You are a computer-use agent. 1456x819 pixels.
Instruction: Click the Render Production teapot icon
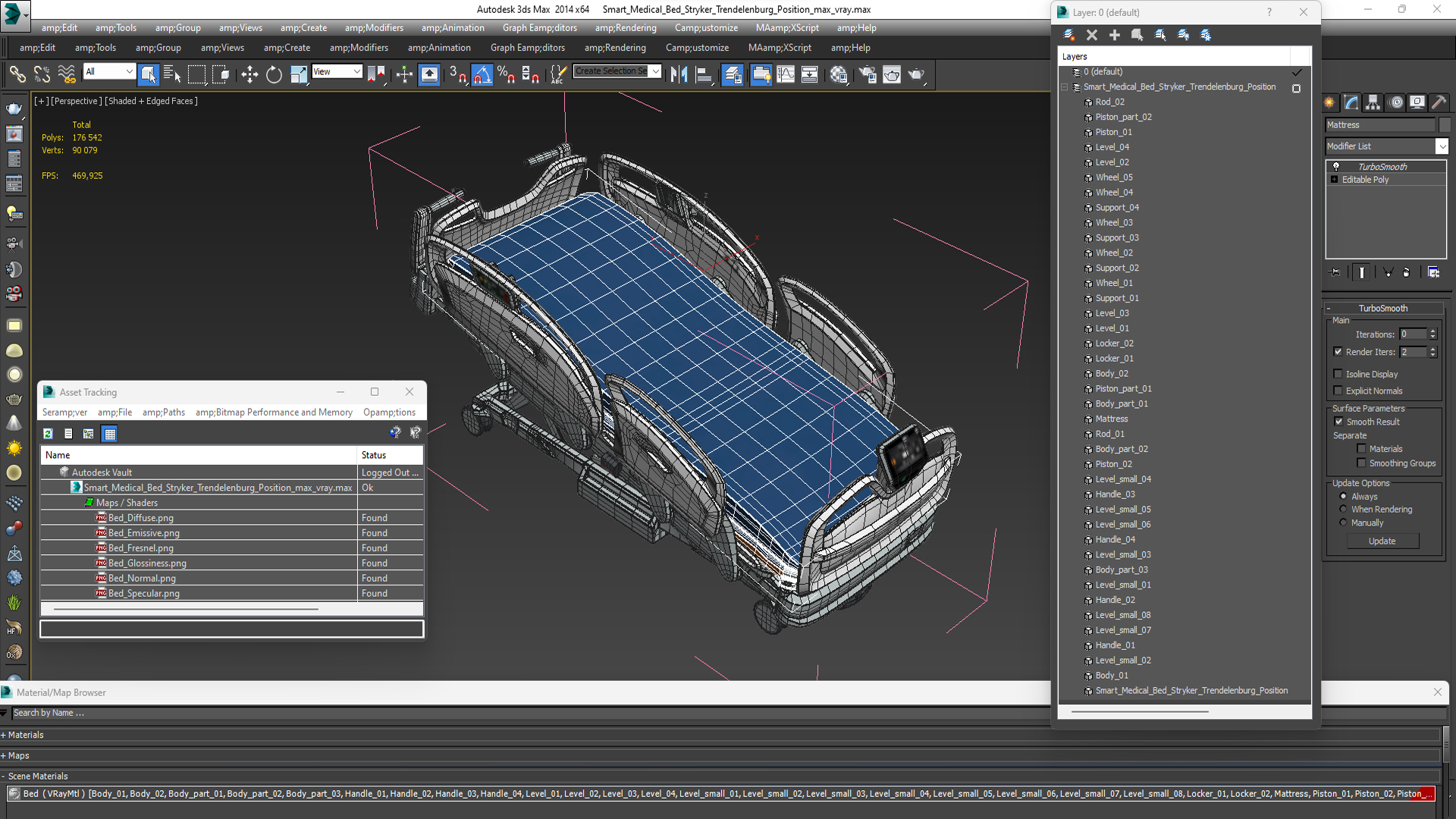click(916, 74)
